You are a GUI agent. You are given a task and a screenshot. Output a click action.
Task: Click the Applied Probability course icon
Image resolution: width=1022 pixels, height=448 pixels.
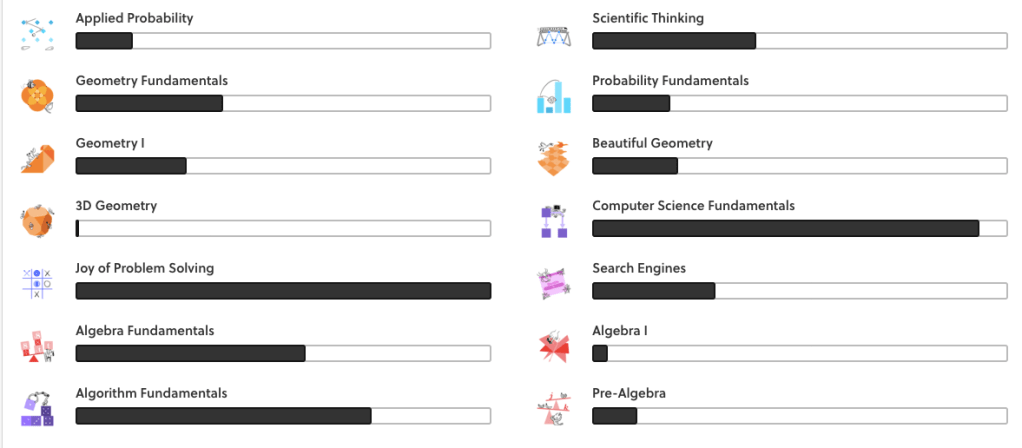(37, 33)
